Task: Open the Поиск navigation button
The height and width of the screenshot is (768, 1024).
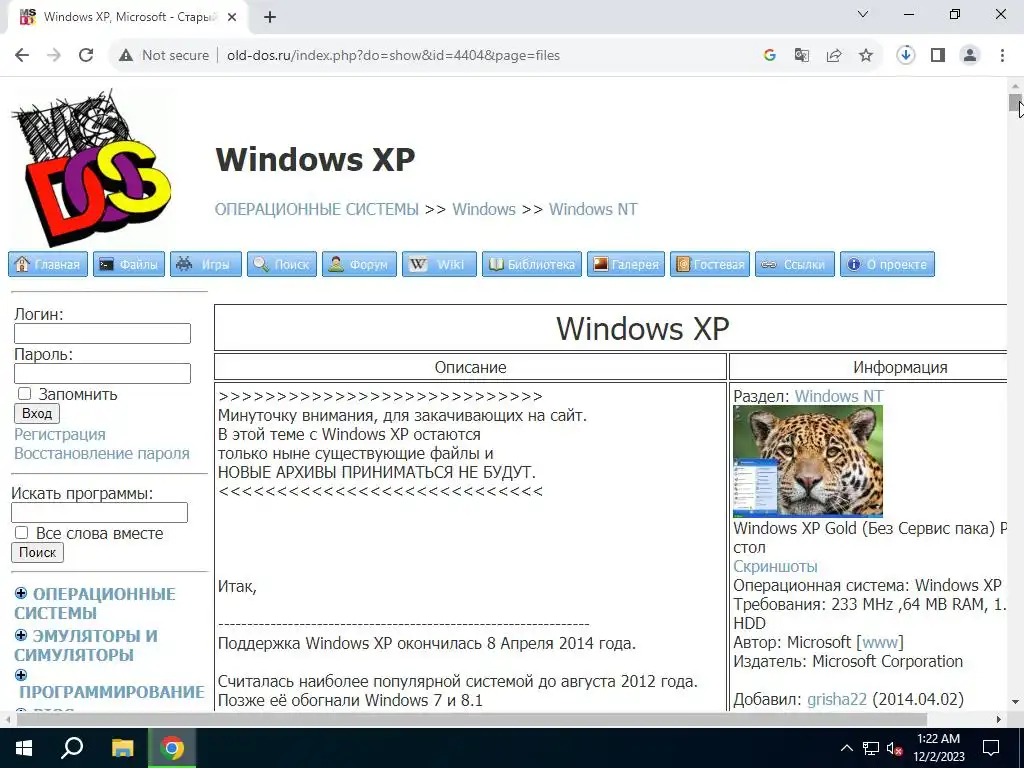Action: [281, 264]
